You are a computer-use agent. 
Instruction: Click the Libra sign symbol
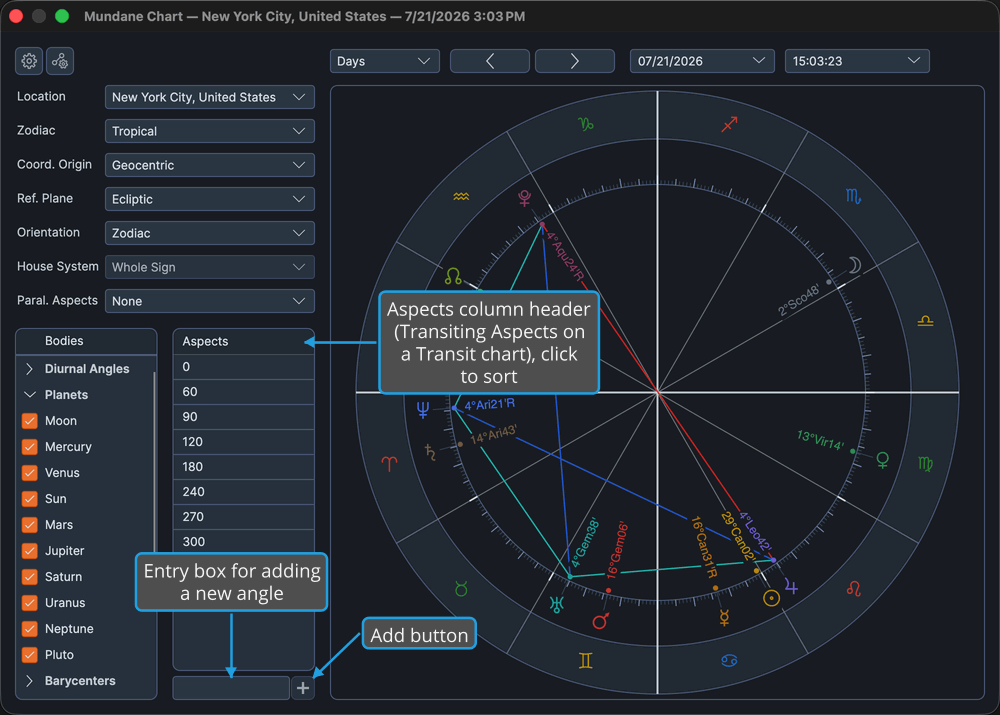[925, 321]
